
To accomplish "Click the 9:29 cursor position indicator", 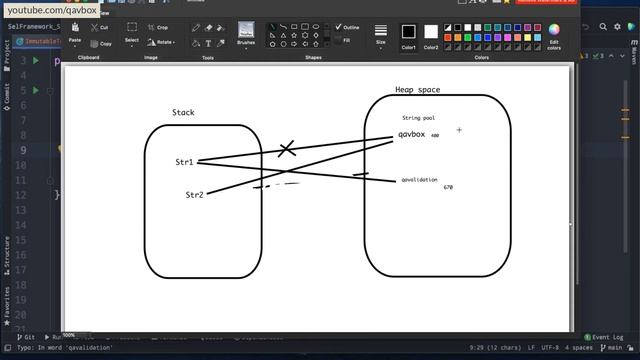I will pos(495,348).
